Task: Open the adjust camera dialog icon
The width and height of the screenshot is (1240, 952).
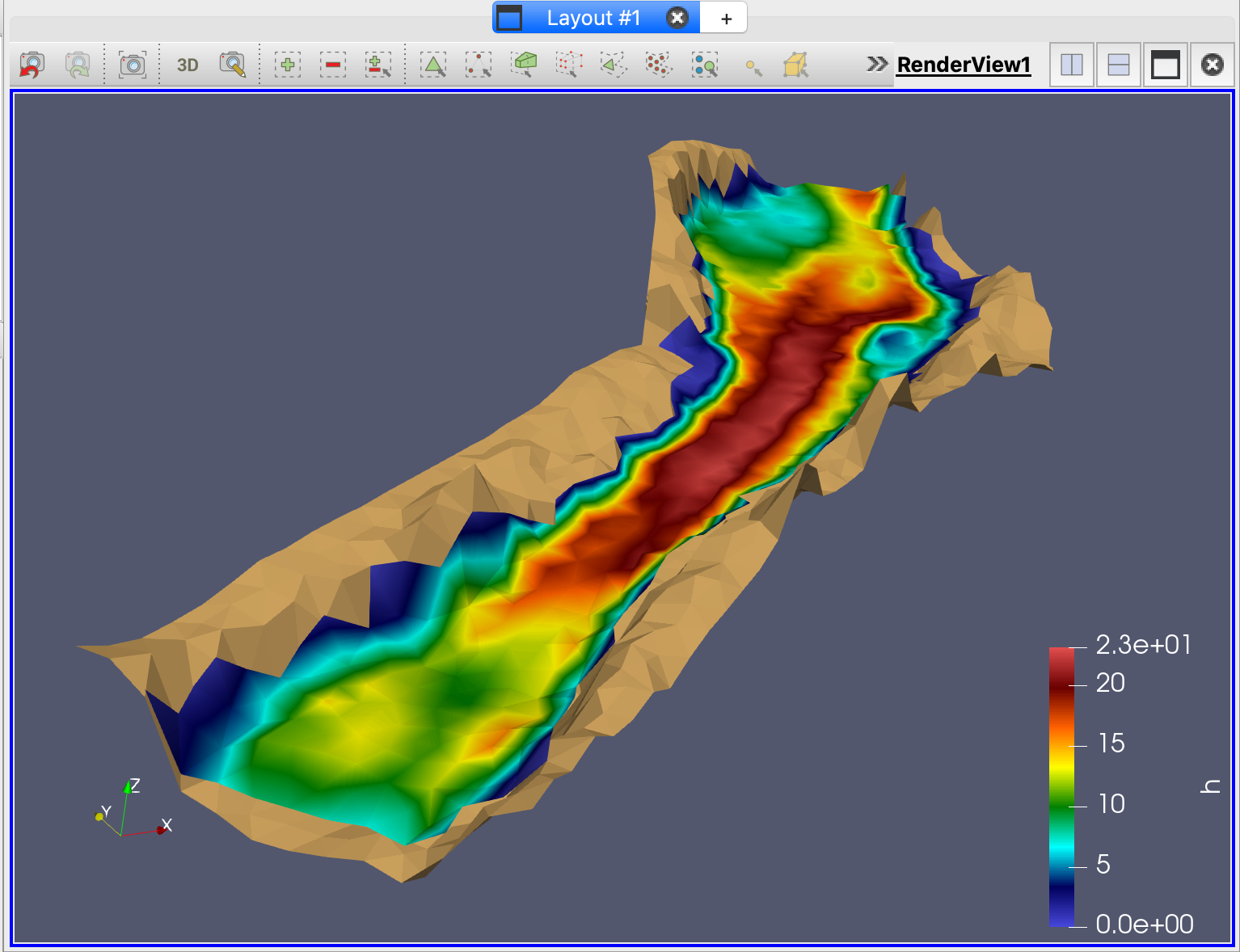Action: point(233,65)
